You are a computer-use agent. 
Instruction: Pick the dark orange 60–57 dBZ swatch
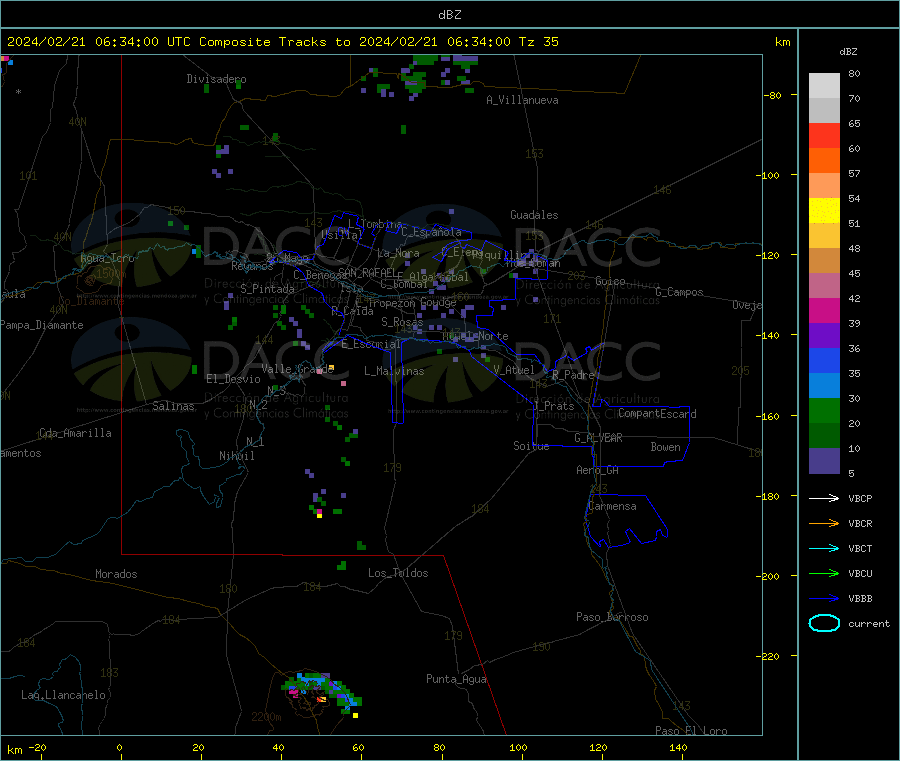click(824, 161)
